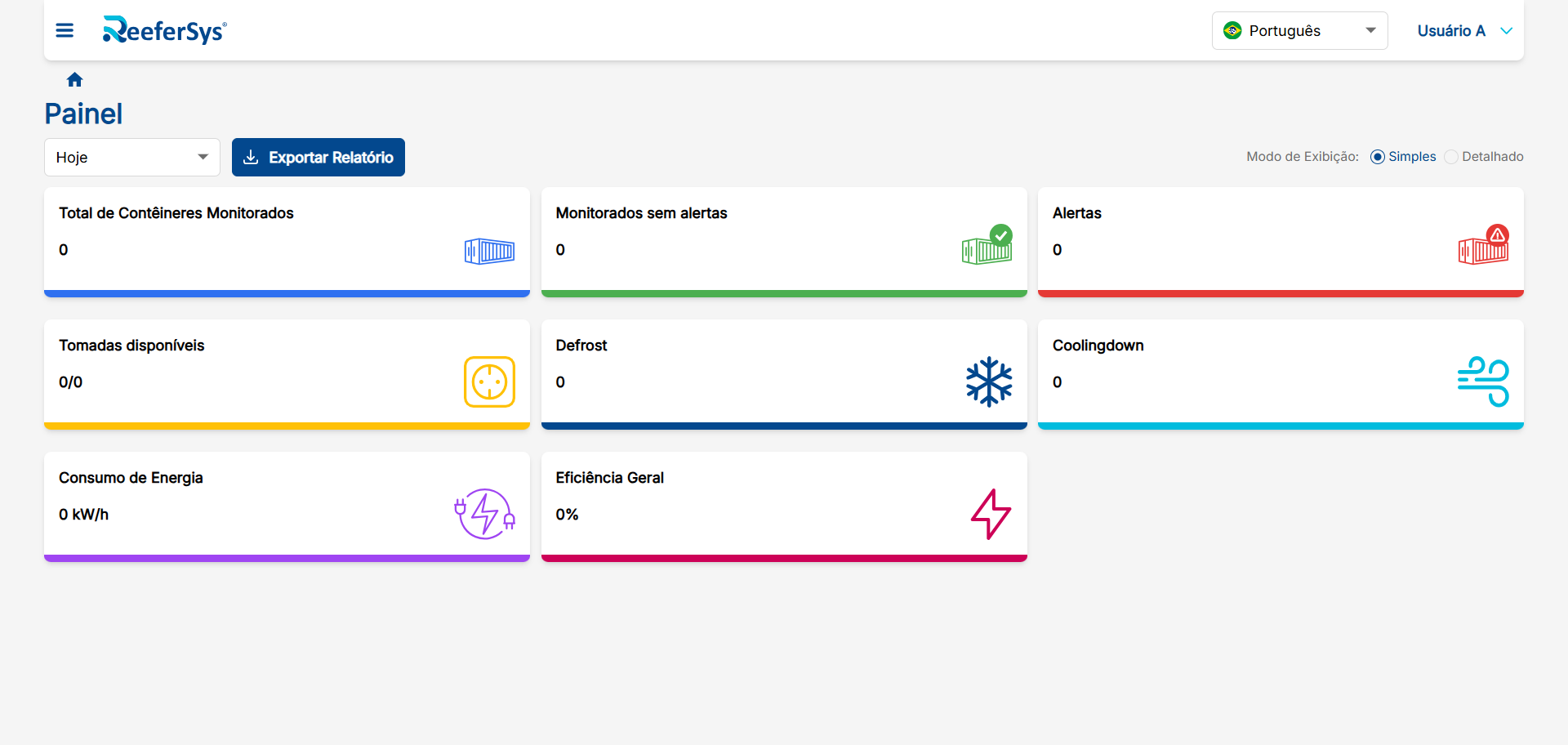Click the Modo de Exibição label
The image size is (1568, 745).
pos(1303,157)
